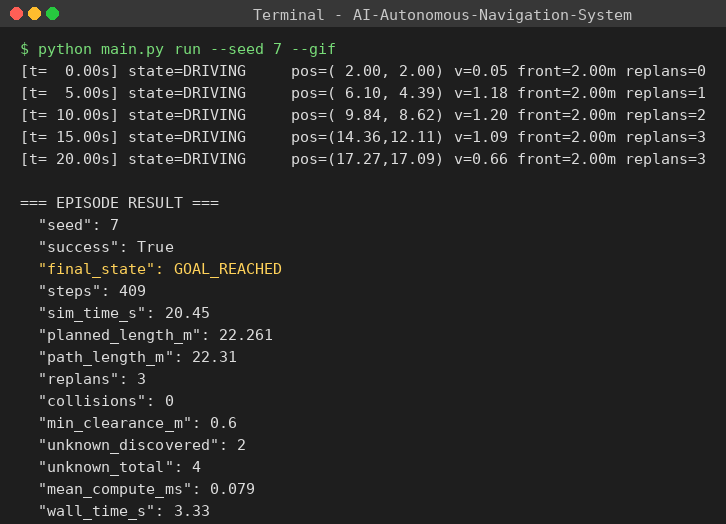Click the "min_clearance_m": 0.6 line
The width and height of the screenshot is (726, 524).
coord(138,423)
